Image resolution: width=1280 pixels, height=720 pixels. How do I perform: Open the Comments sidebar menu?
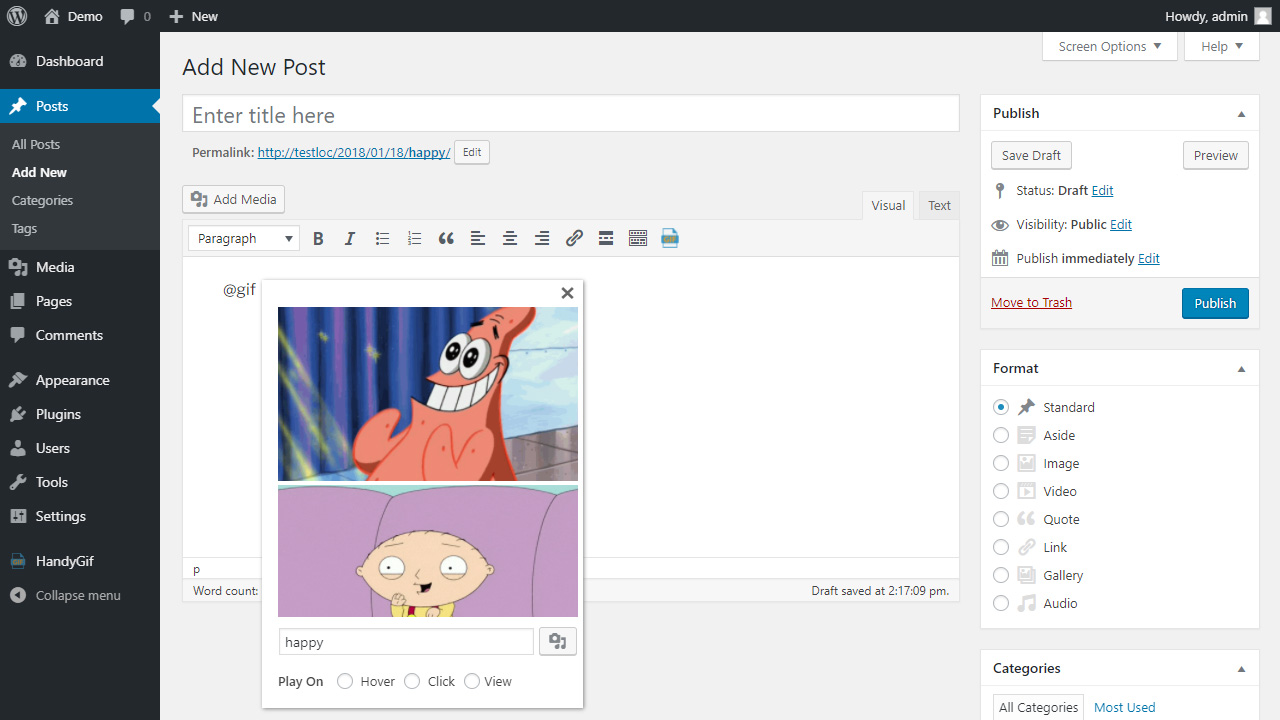(x=80, y=335)
